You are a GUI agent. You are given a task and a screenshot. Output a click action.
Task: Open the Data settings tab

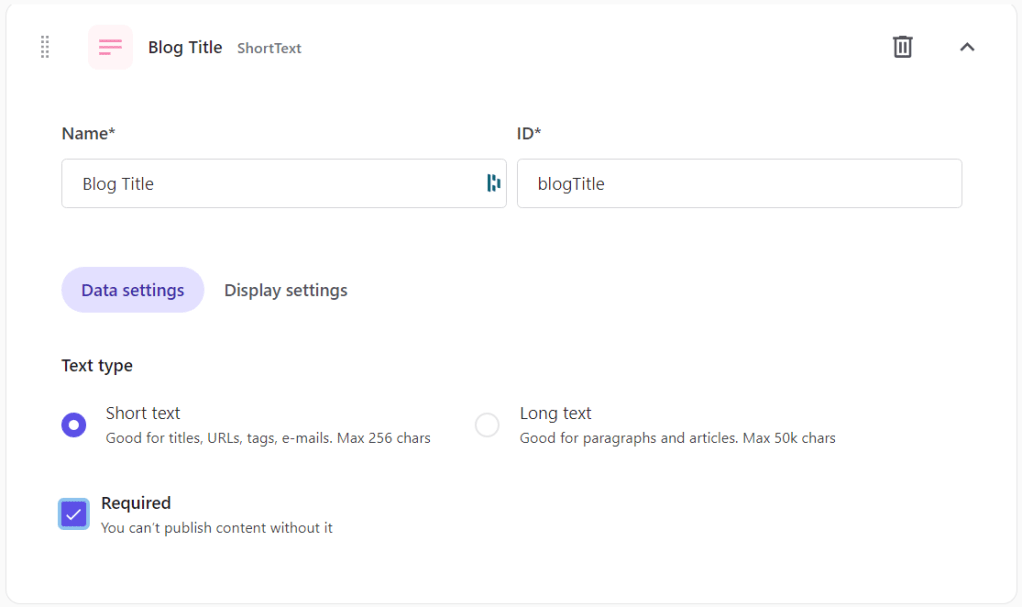pyautogui.click(x=133, y=290)
